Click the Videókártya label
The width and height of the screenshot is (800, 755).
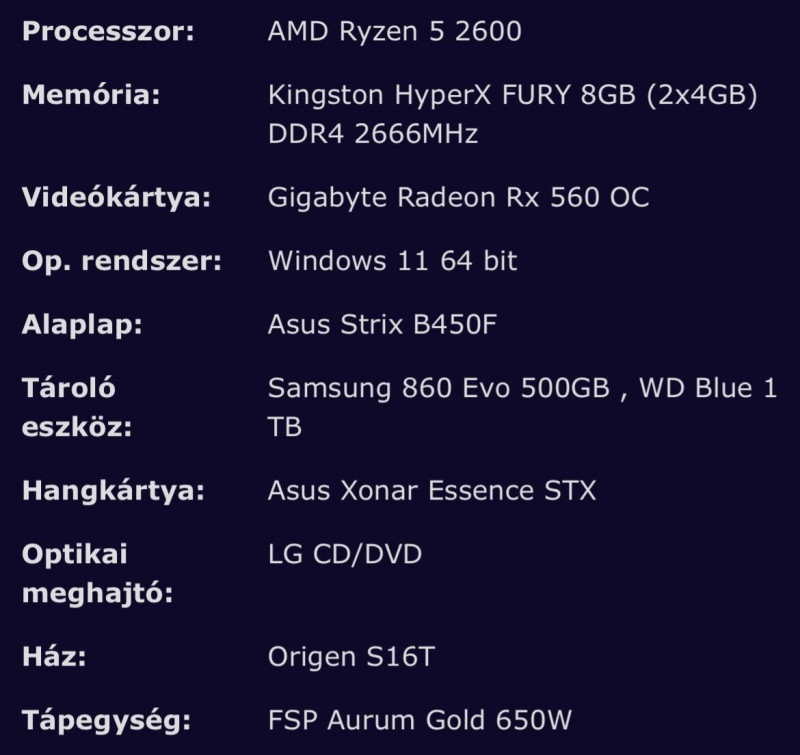[x=116, y=197]
